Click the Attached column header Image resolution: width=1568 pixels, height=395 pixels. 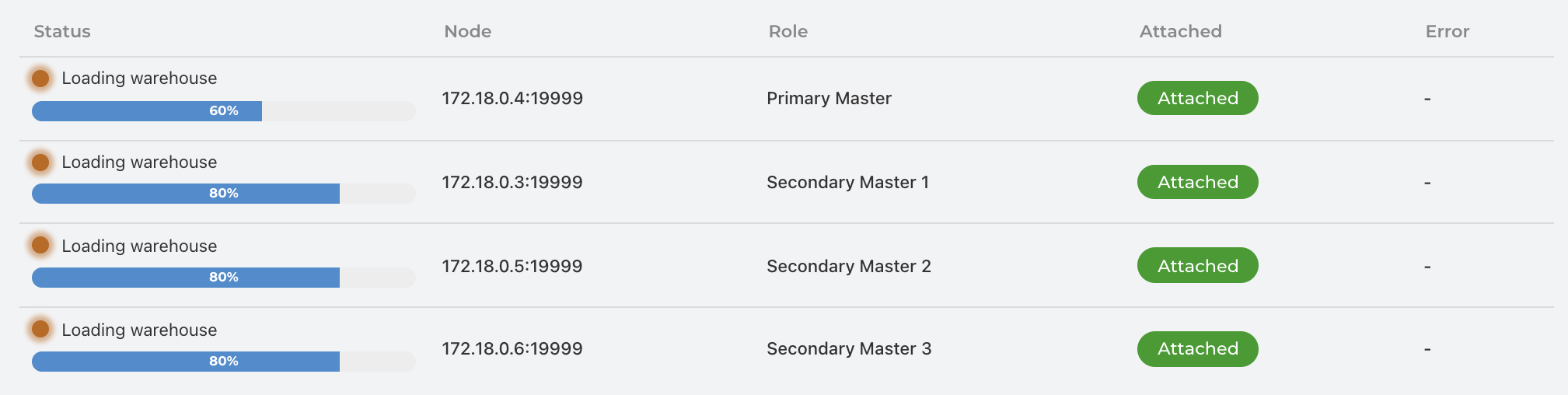click(1181, 31)
